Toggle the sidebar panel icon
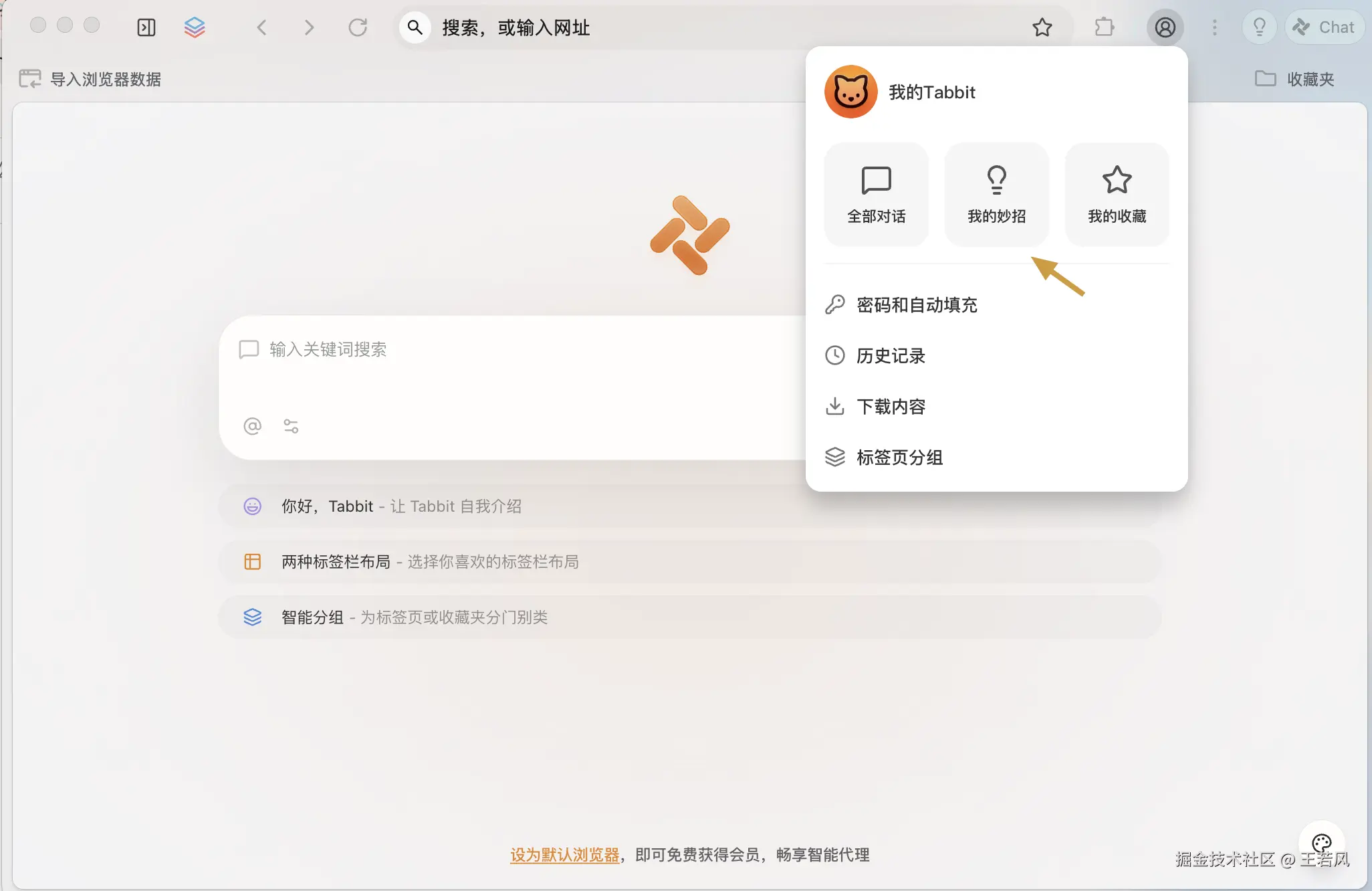This screenshot has width=1372, height=891. click(x=146, y=27)
